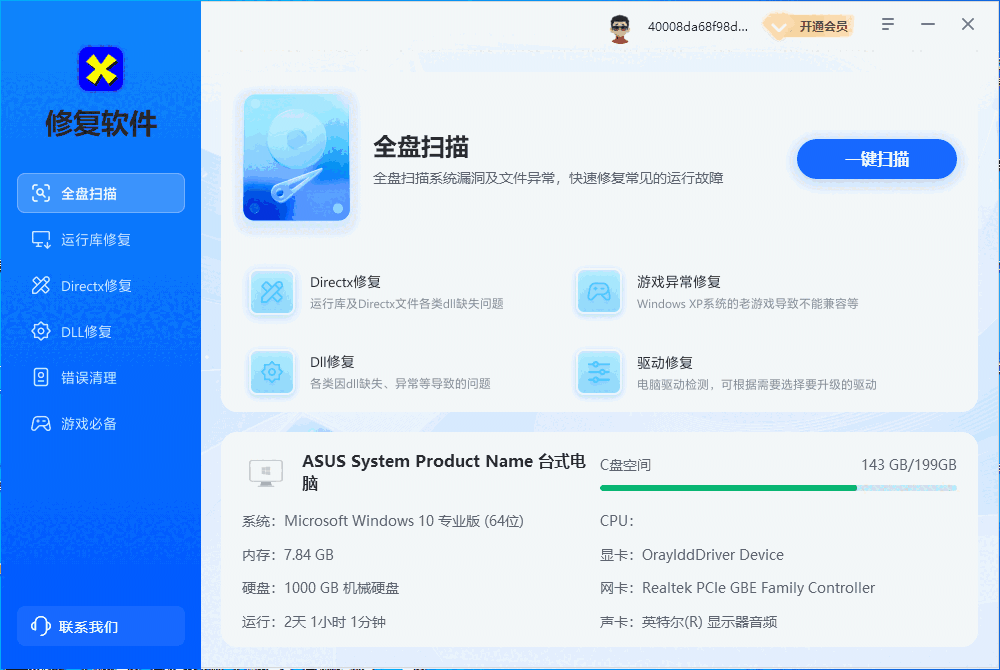Viewport: 1000px width, 670px height.
Task: Click the C盘空间 usage progress bar
Action: coord(778,488)
